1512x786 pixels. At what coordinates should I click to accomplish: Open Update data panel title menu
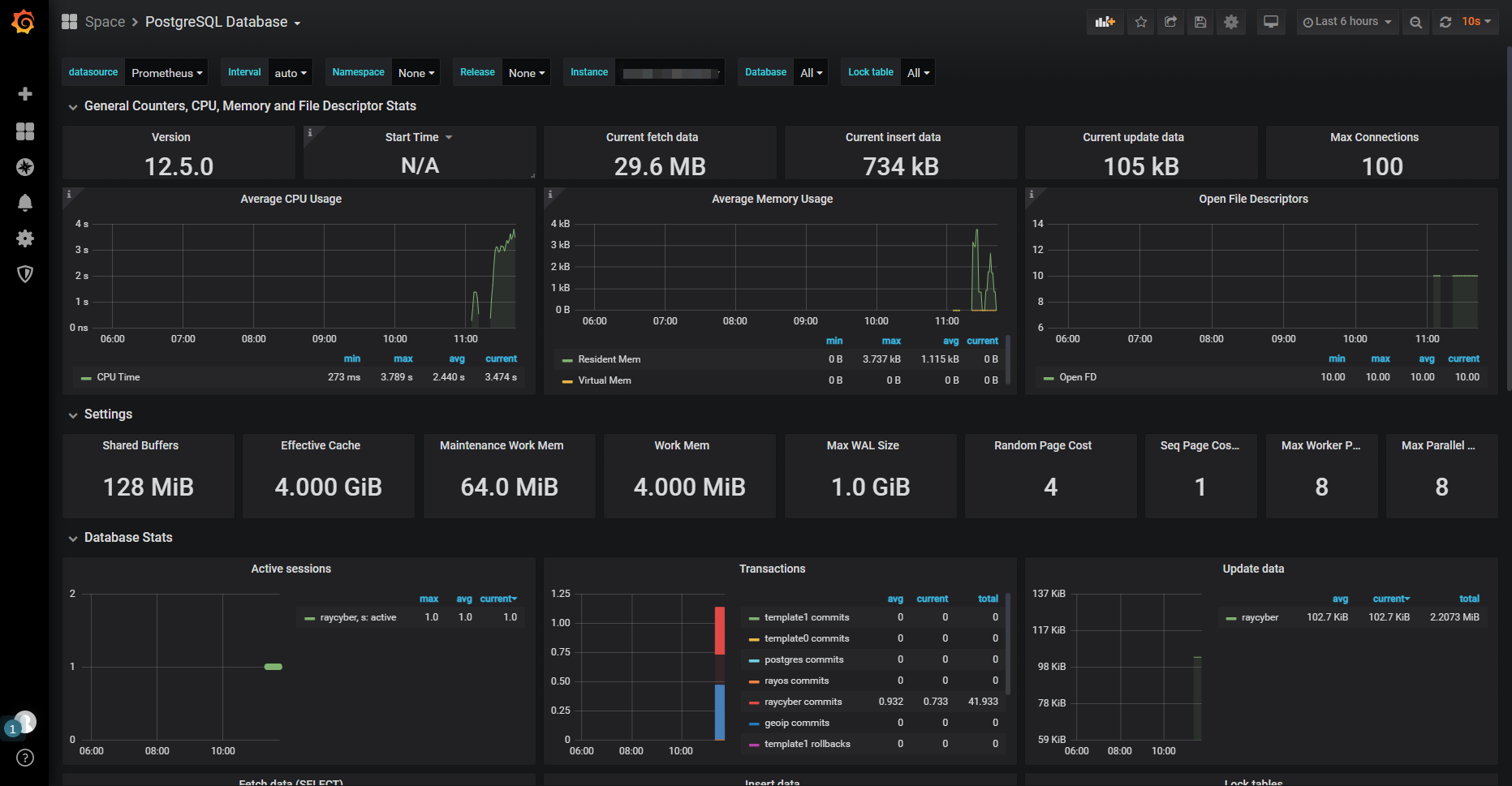tap(1253, 569)
